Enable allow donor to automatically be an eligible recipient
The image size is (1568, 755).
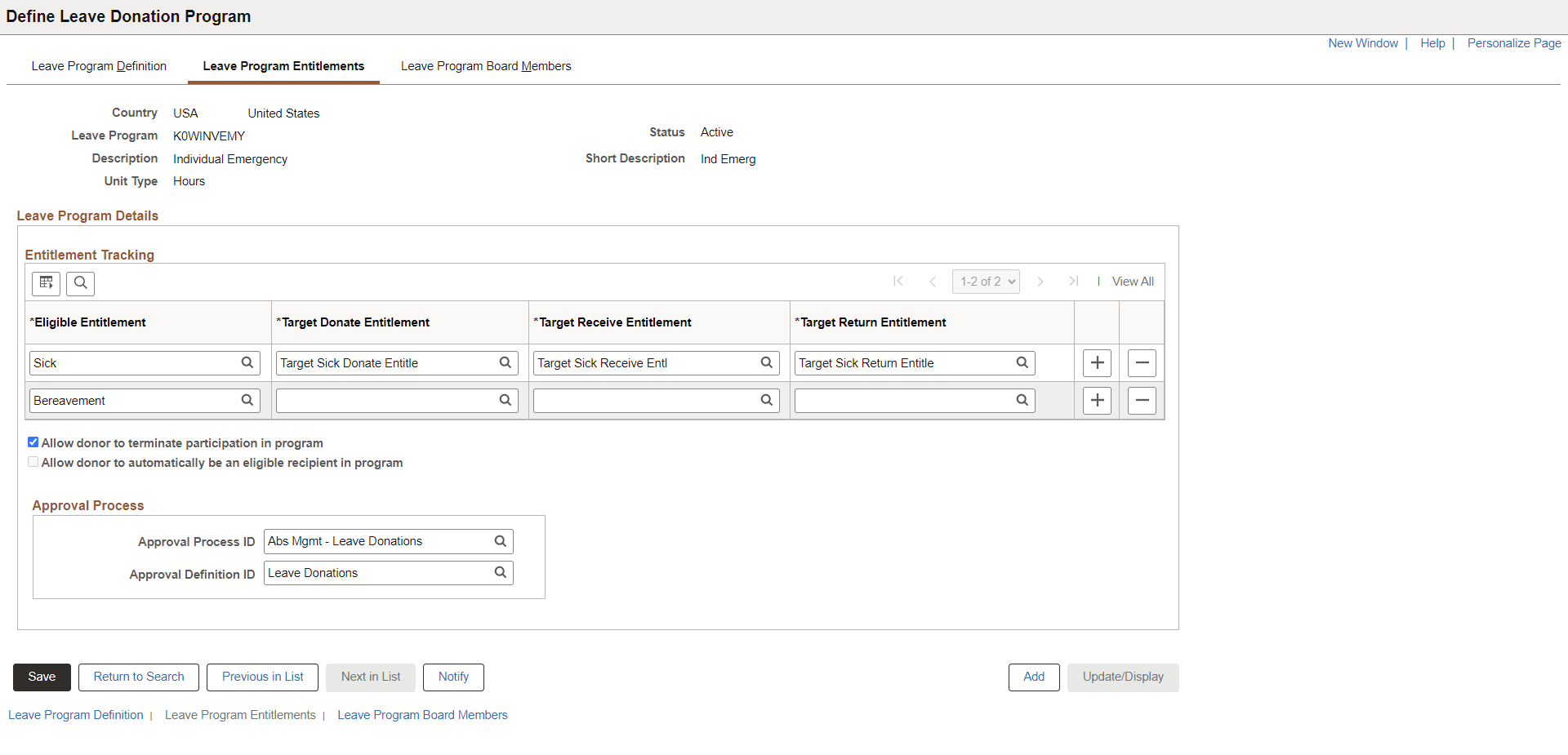pos(33,461)
